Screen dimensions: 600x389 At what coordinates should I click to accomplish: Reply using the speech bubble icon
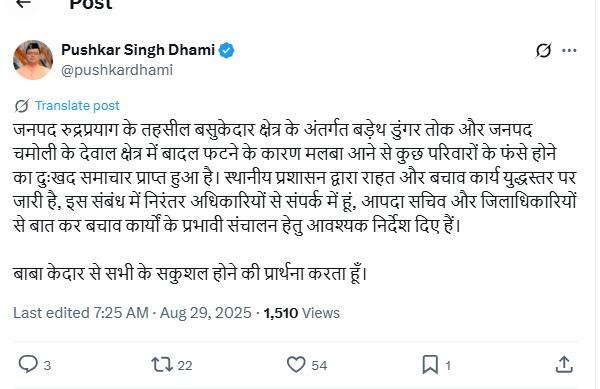28,364
